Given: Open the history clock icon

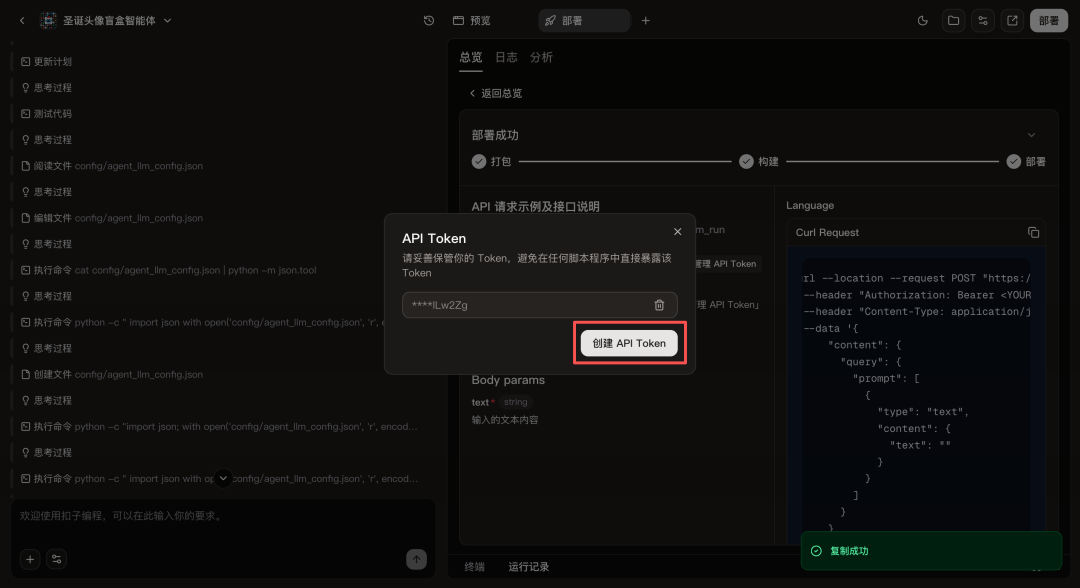Looking at the screenshot, I should (x=429, y=20).
